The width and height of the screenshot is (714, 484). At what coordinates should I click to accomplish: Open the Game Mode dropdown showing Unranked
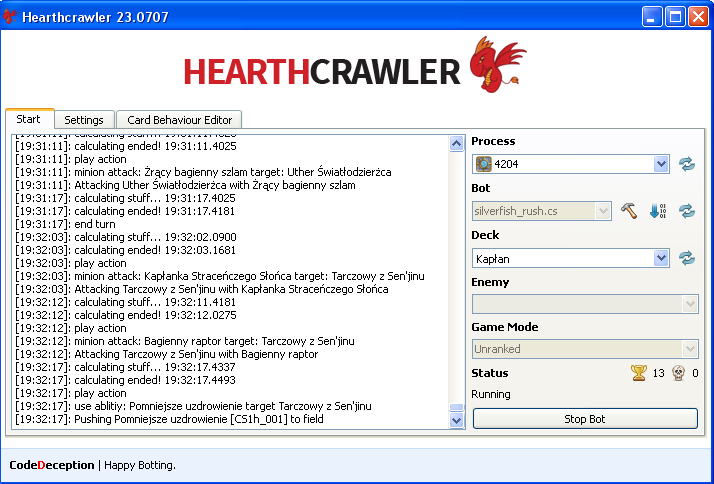coord(585,349)
